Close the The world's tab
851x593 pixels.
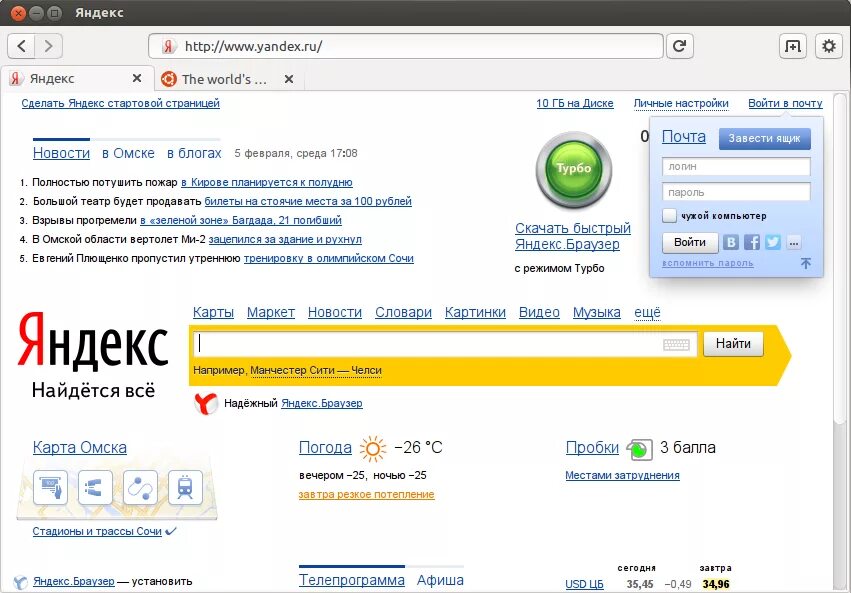point(289,79)
